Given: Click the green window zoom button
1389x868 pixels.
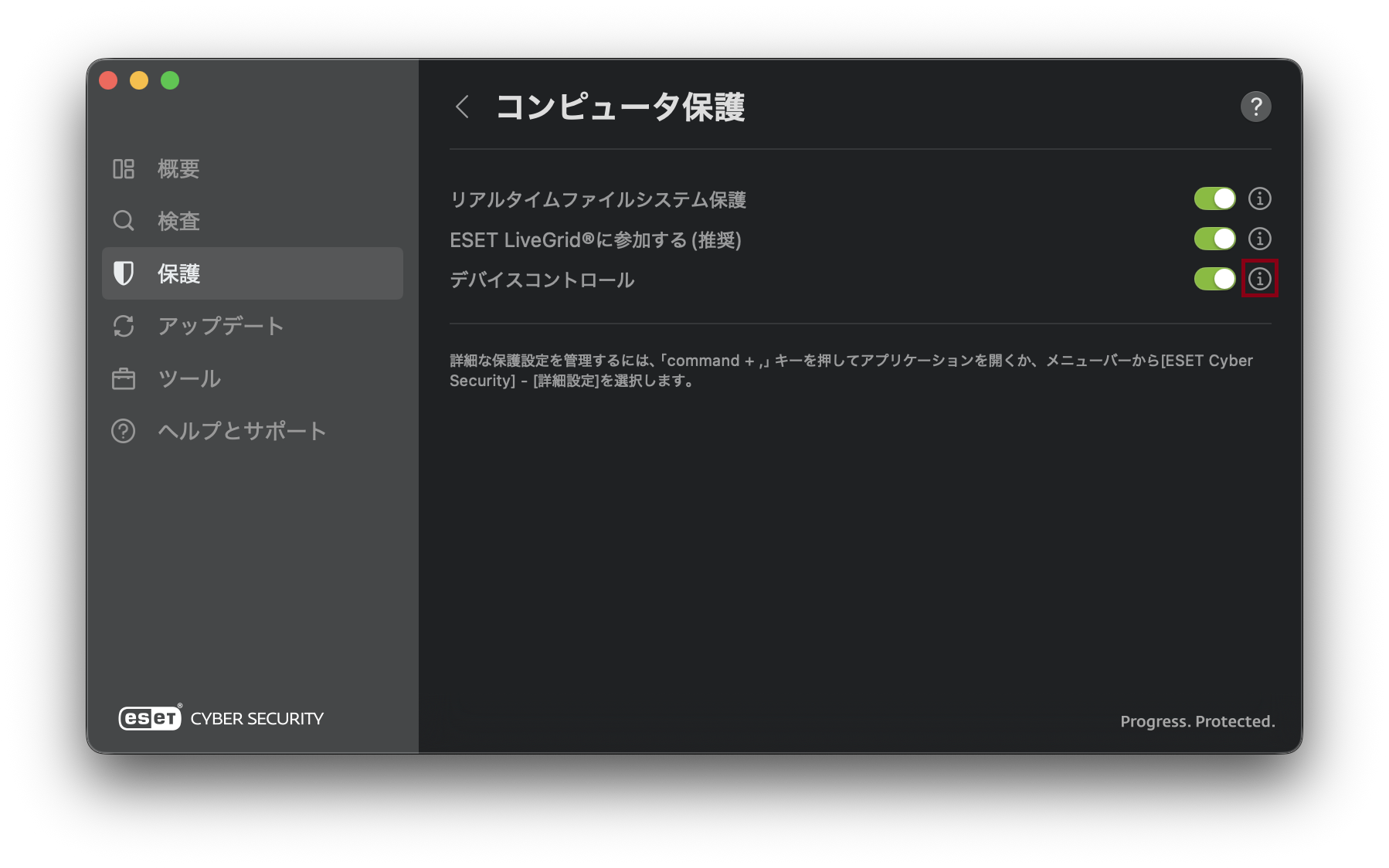Looking at the screenshot, I should point(170,80).
